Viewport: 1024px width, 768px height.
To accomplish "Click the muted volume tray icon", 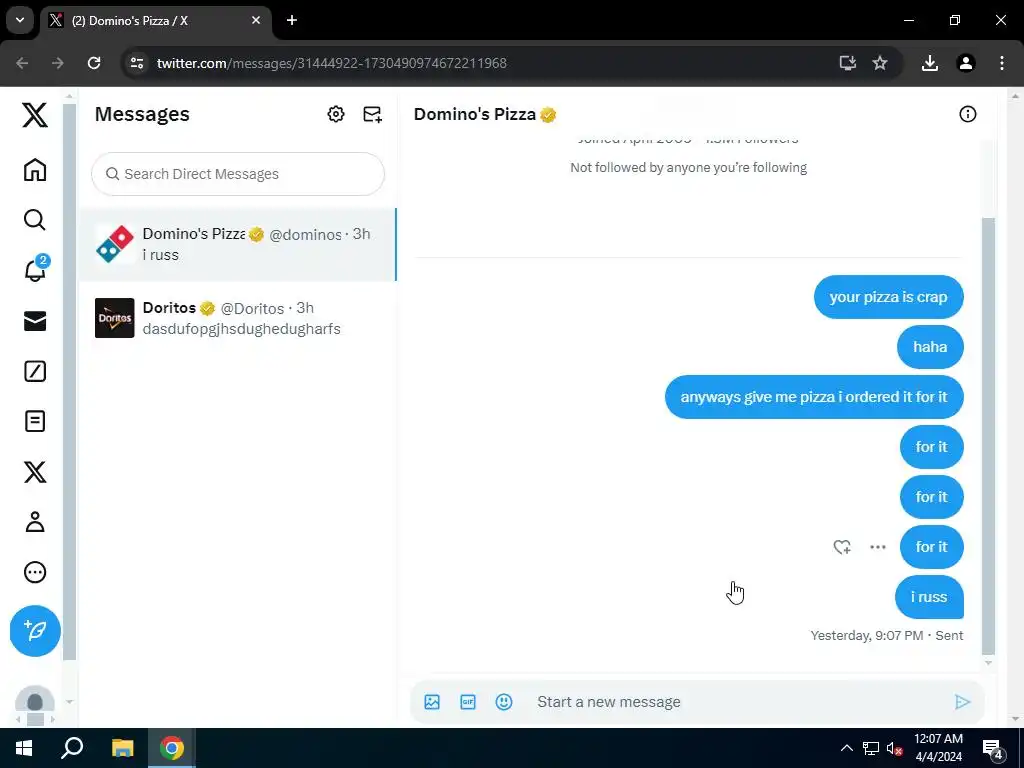I will point(895,748).
